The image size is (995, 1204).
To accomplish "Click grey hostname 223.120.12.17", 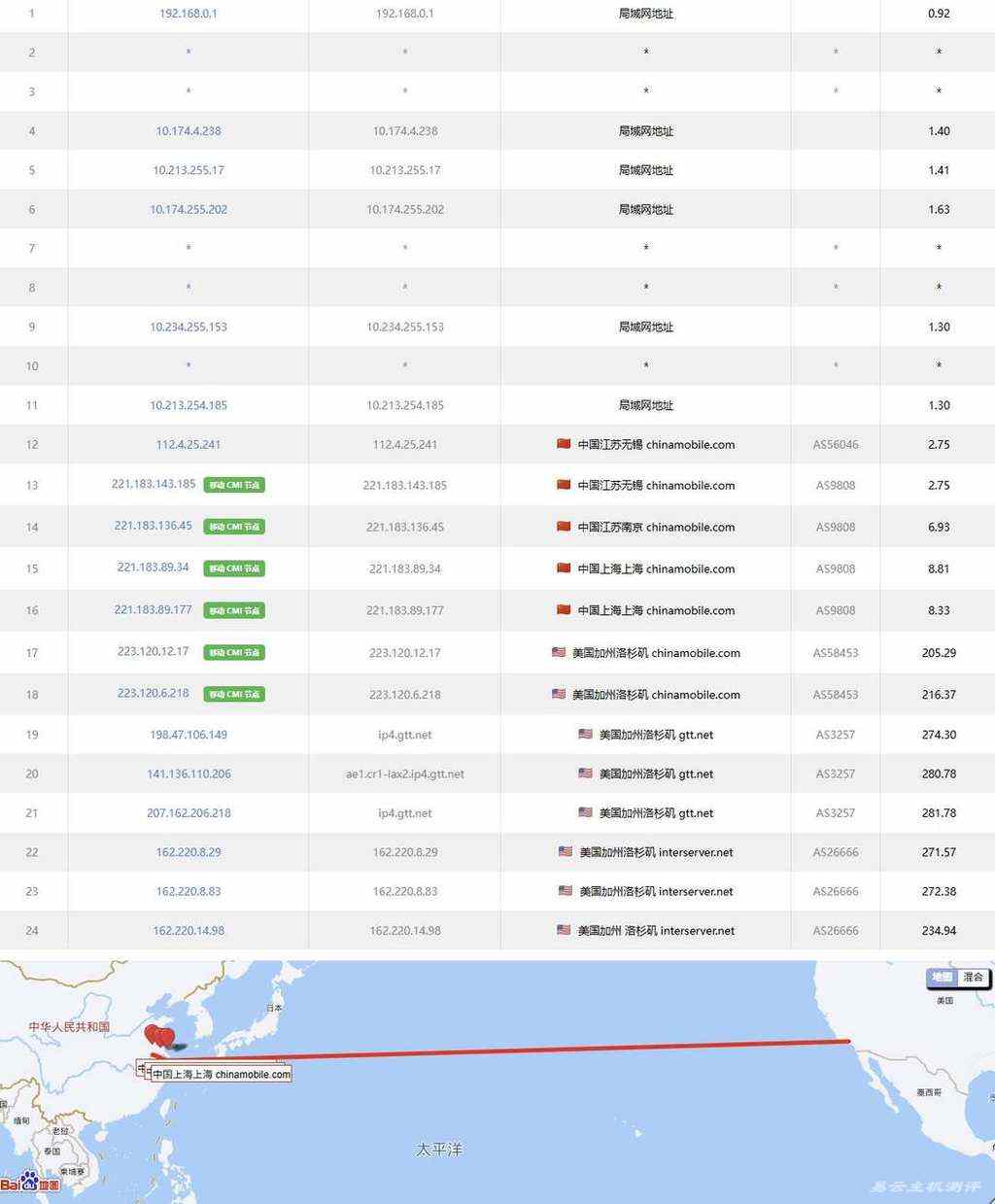I will 405,653.
